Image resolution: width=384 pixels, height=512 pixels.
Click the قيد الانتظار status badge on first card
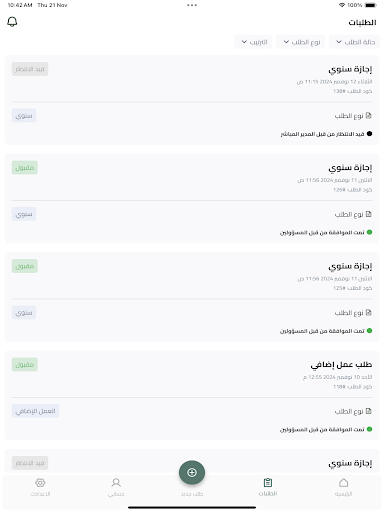point(30,69)
